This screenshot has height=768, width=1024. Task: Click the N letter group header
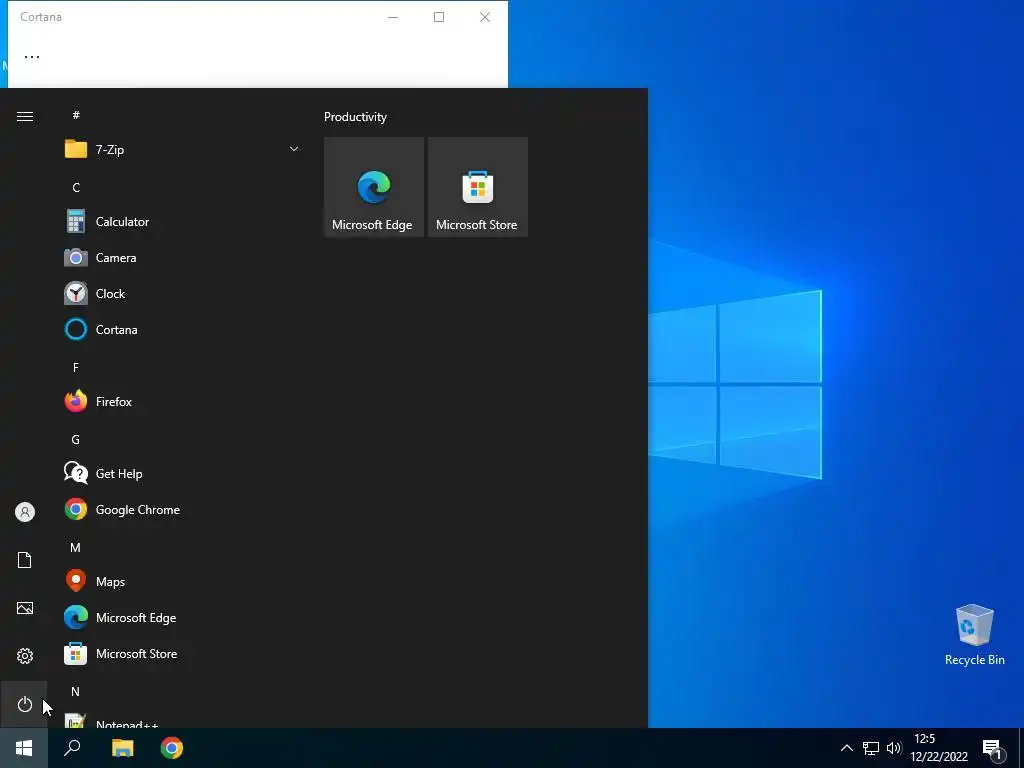[x=76, y=692]
